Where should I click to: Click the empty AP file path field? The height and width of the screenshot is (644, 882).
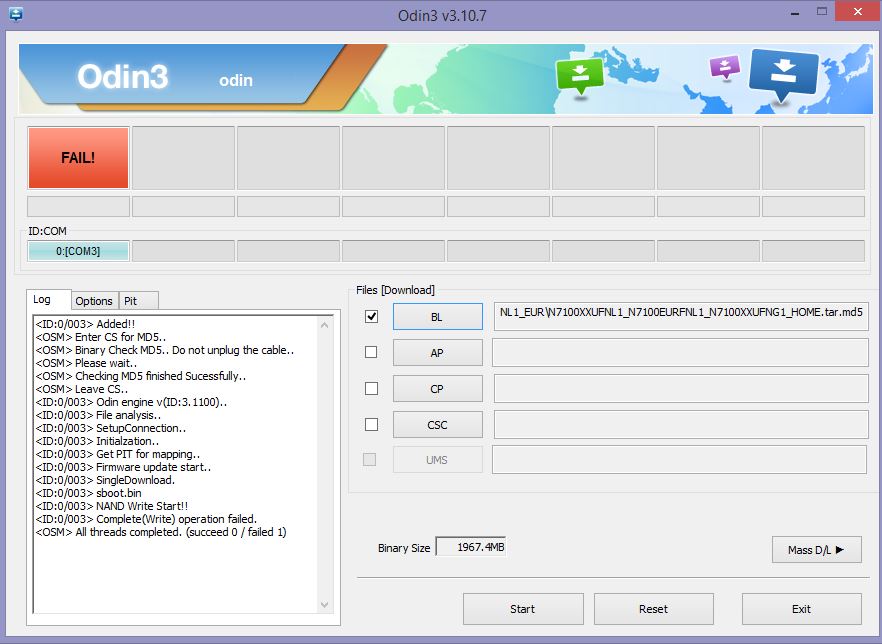pos(681,353)
